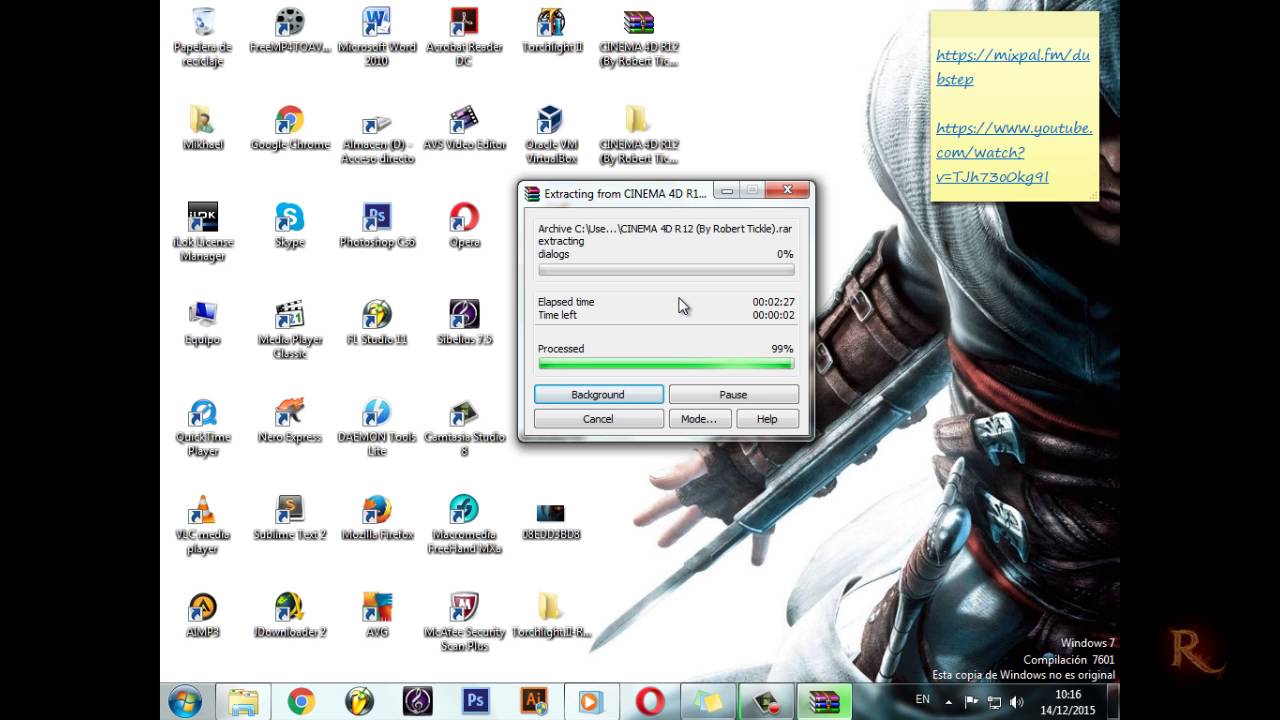The width and height of the screenshot is (1280, 720).
Task: Open VLC media player shortcut
Action: [x=203, y=524]
